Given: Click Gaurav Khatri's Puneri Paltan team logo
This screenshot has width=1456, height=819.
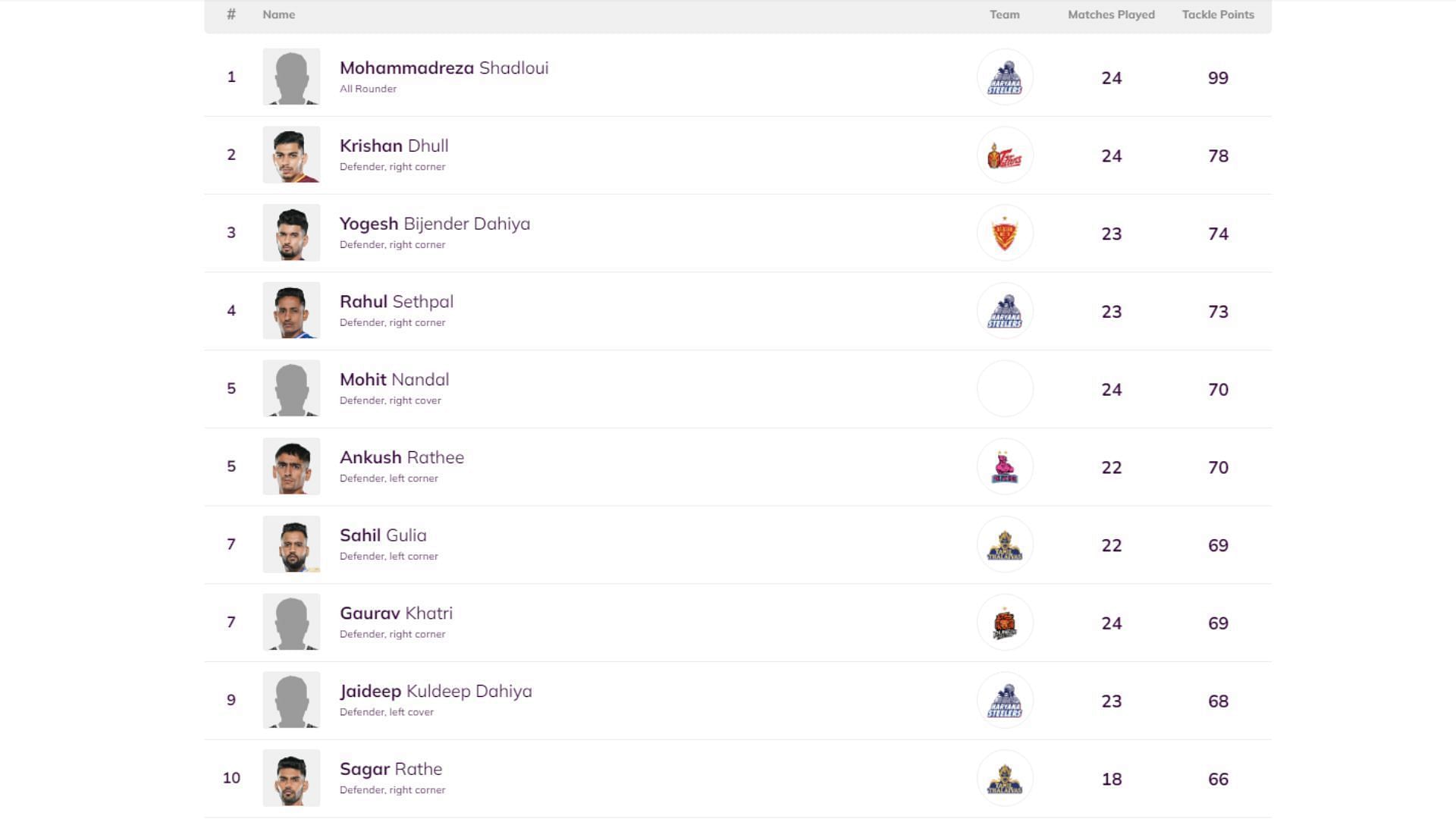Looking at the screenshot, I should point(1005,623).
